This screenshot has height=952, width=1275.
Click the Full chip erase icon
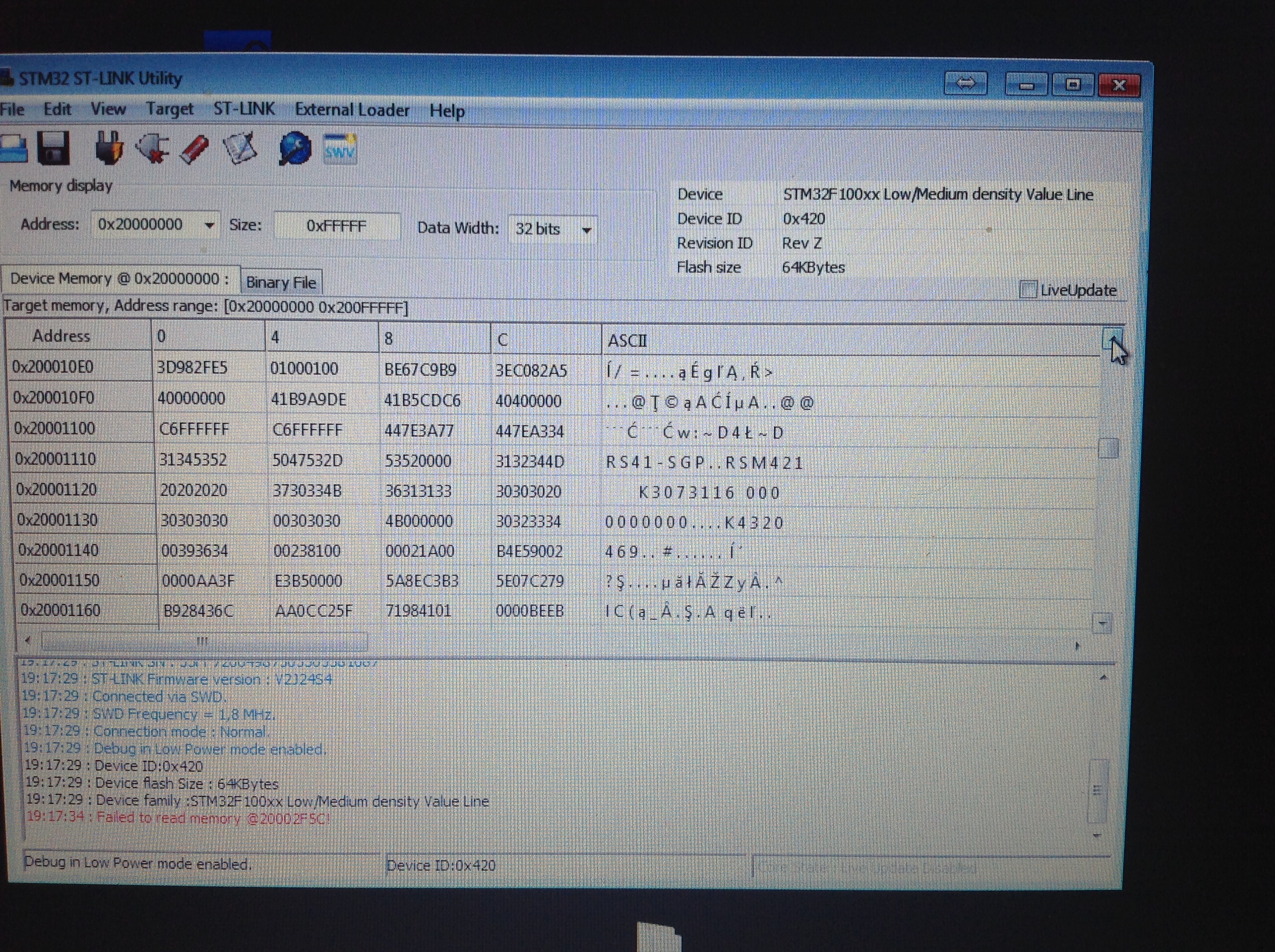tap(195, 149)
